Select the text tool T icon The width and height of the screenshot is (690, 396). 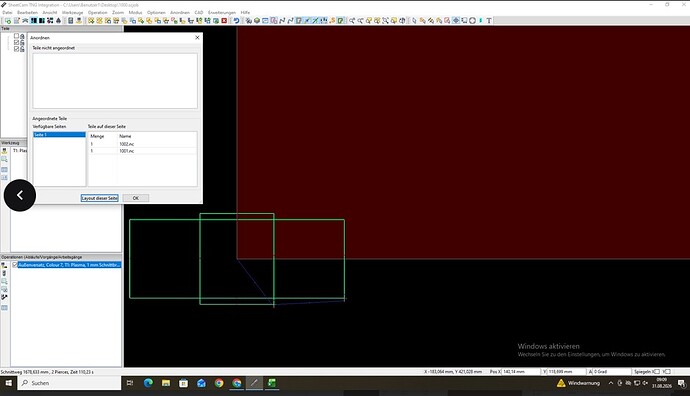click(x=489, y=21)
